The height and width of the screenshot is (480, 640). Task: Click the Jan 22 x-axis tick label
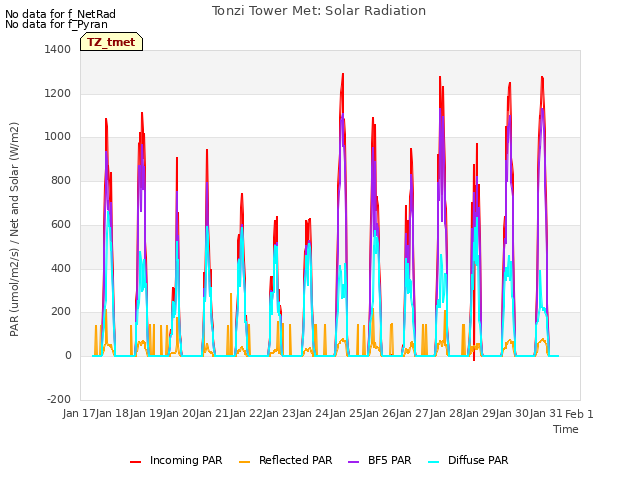coord(246,413)
